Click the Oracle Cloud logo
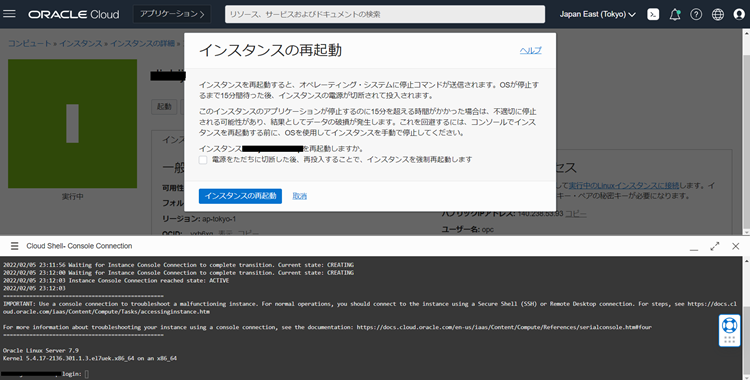Screen dimensions: 750x380 coord(74,14)
